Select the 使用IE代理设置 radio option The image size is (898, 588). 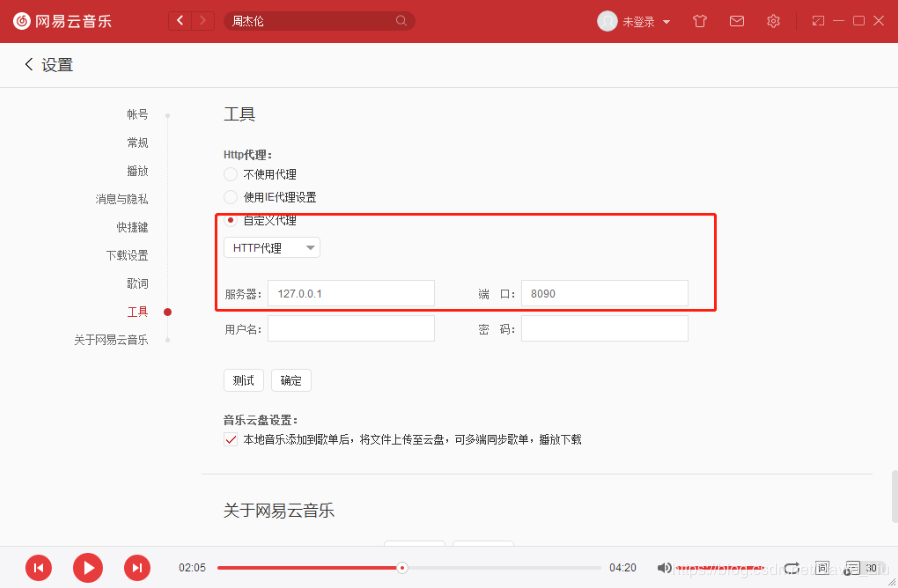[x=230, y=196]
